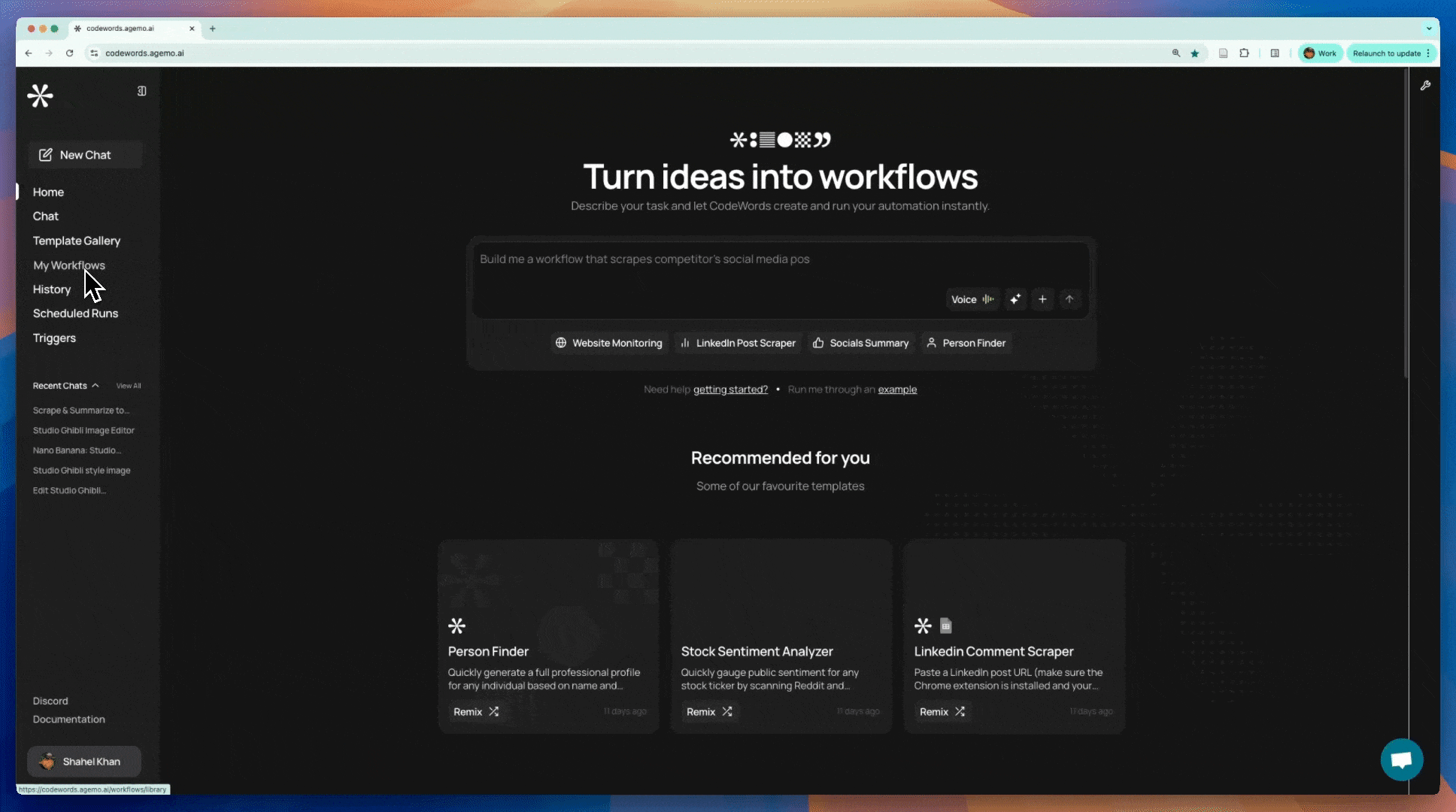The height and width of the screenshot is (812, 1456).
Task: Click the wrench icon at top right
Action: 1425,86
